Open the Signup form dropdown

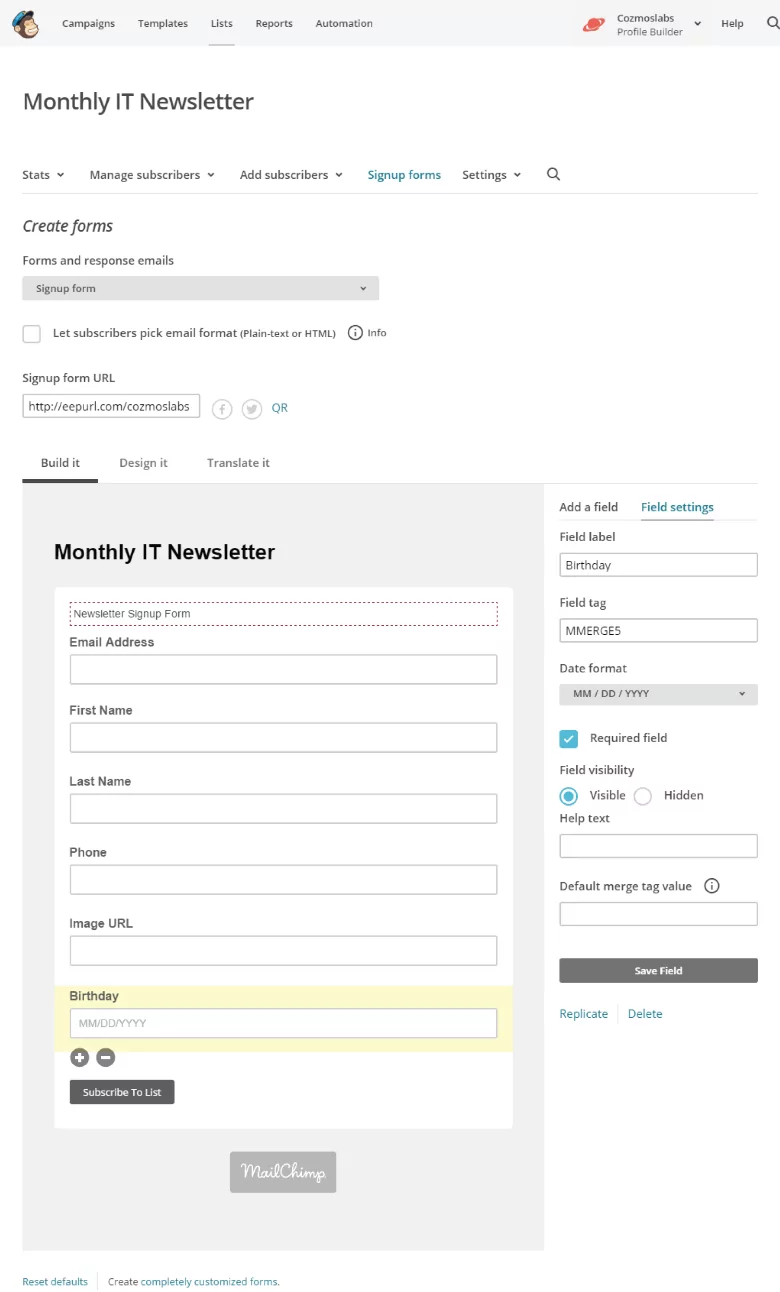[201, 288]
